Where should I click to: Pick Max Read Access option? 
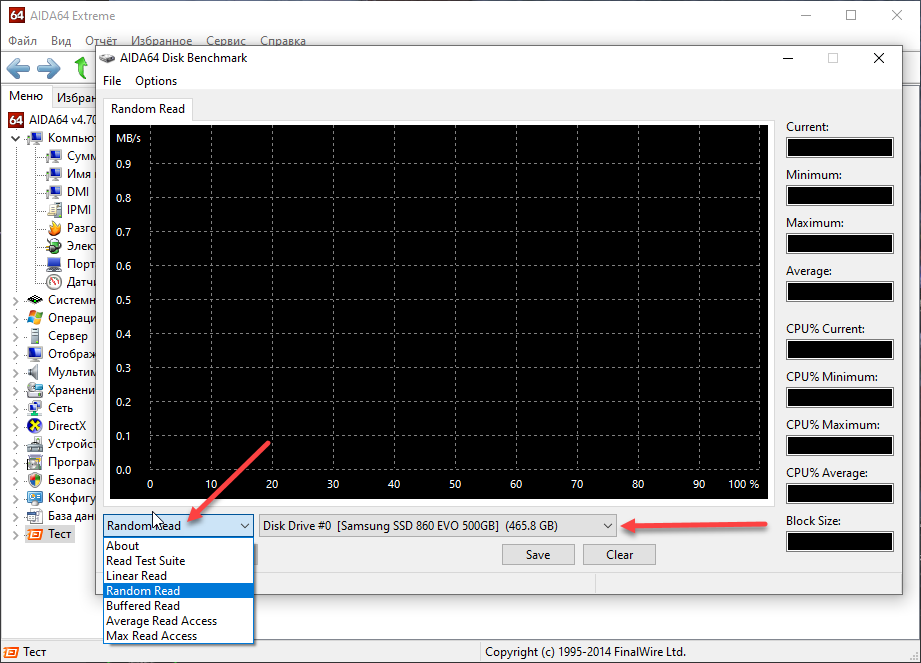coord(151,636)
